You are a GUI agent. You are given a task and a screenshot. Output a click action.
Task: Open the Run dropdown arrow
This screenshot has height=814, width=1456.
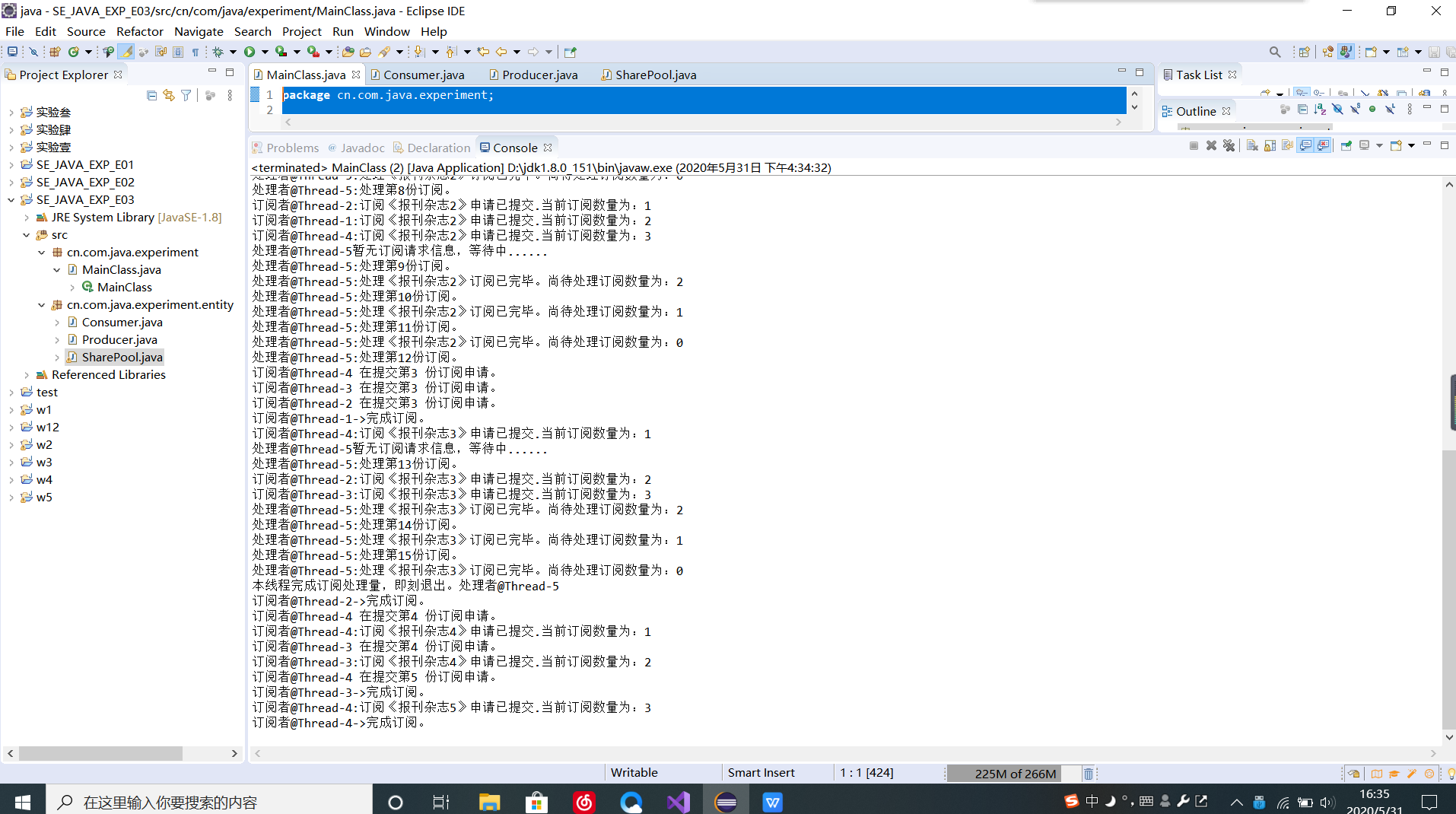pyautogui.click(x=265, y=51)
